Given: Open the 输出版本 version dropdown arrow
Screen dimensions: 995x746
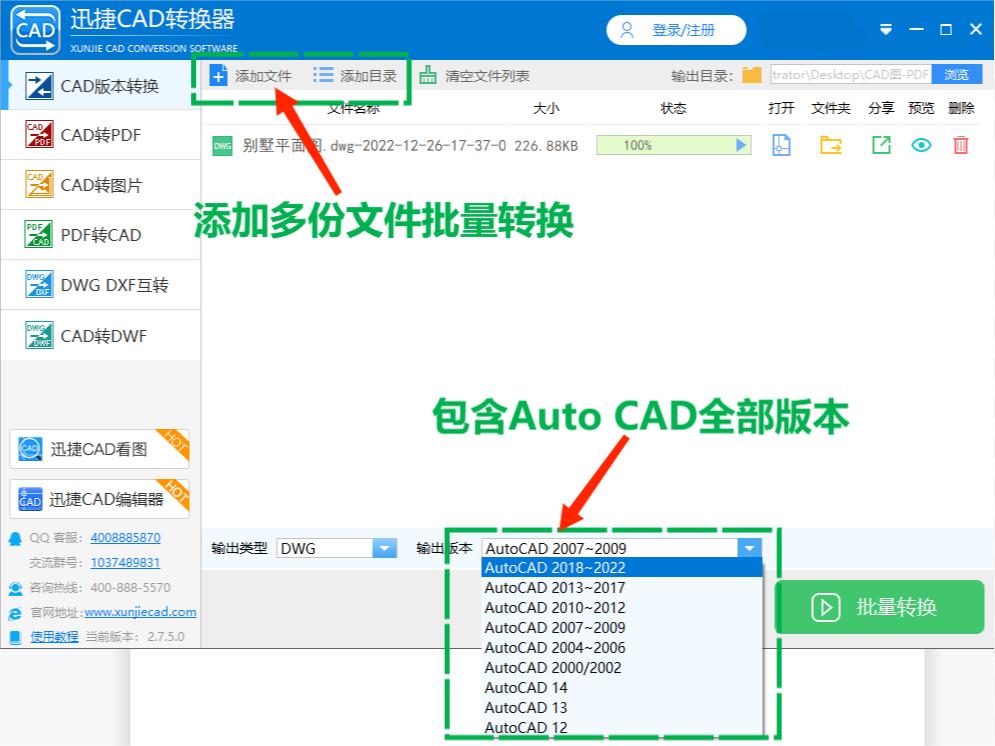Looking at the screenshot, I should [750, 548].
